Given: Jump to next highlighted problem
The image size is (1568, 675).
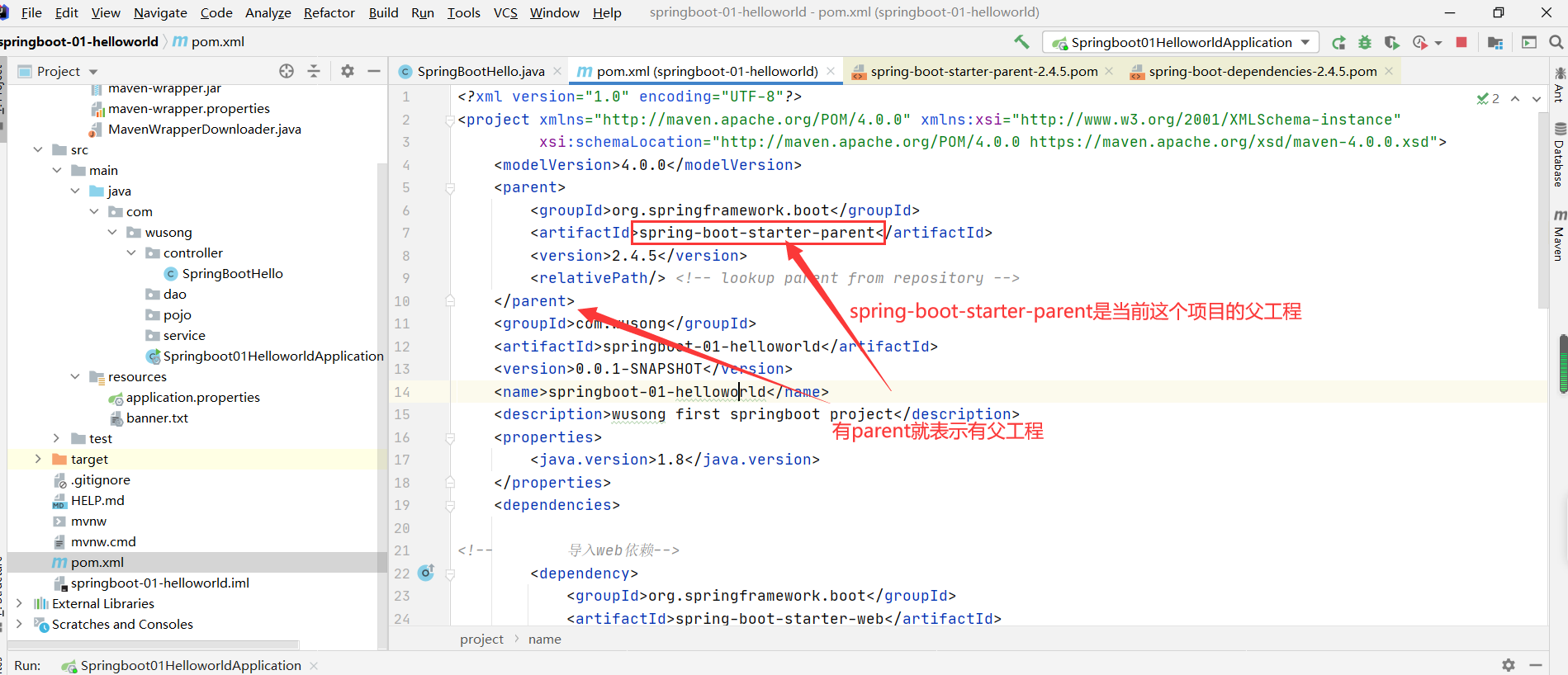Looking at the screenshot, I should coord(1537,98).
